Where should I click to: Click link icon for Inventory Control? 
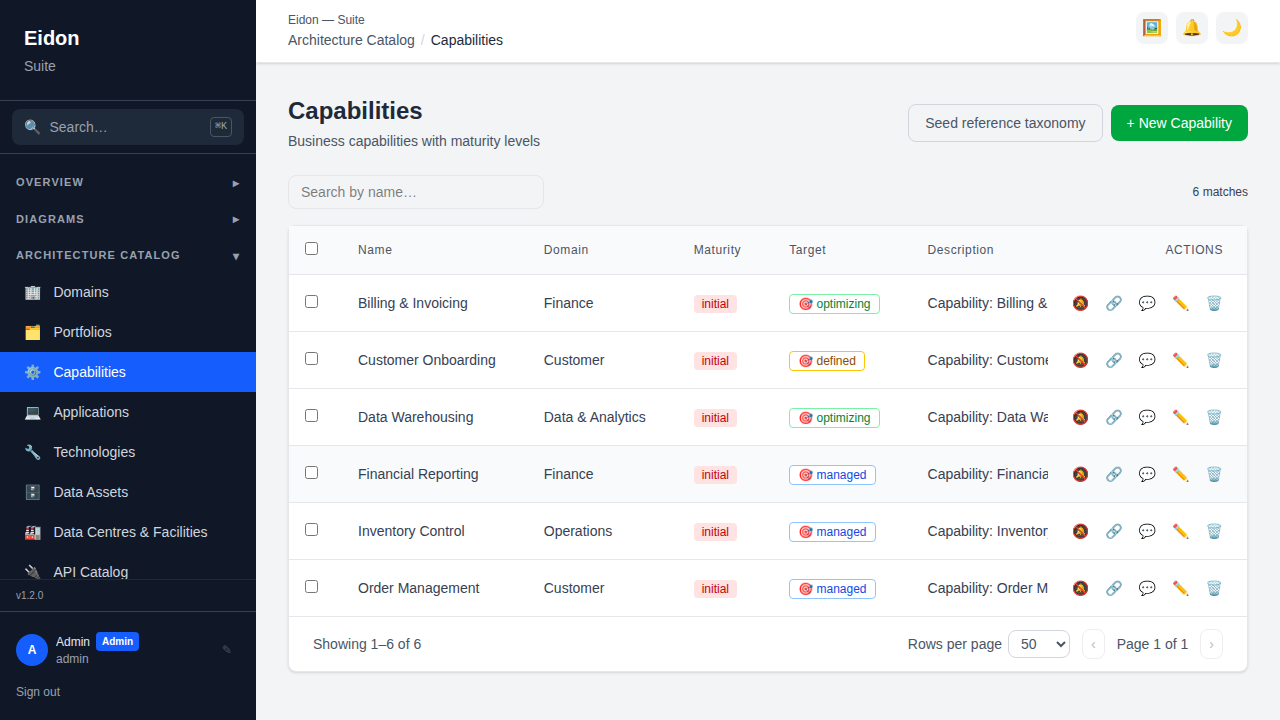click(1114, 531)
